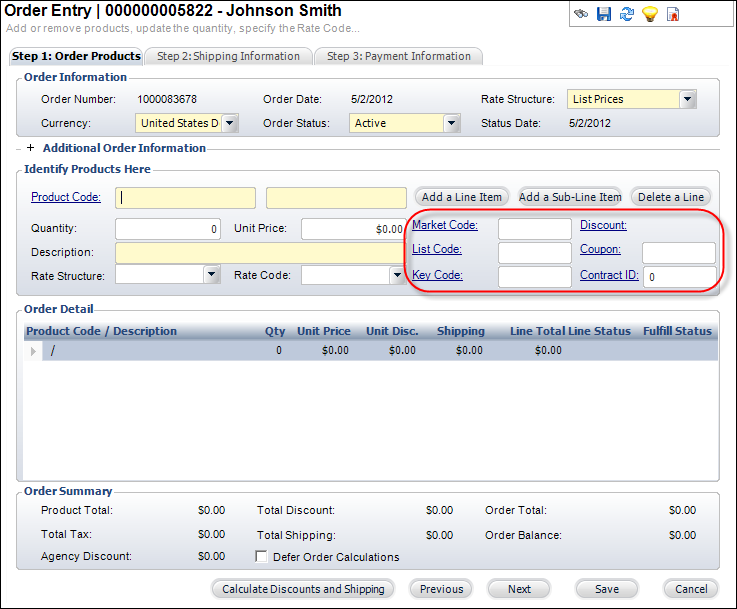Click the binoculars search icon
The height and width of the screenshot is (609, 737).
click(582, 14)
